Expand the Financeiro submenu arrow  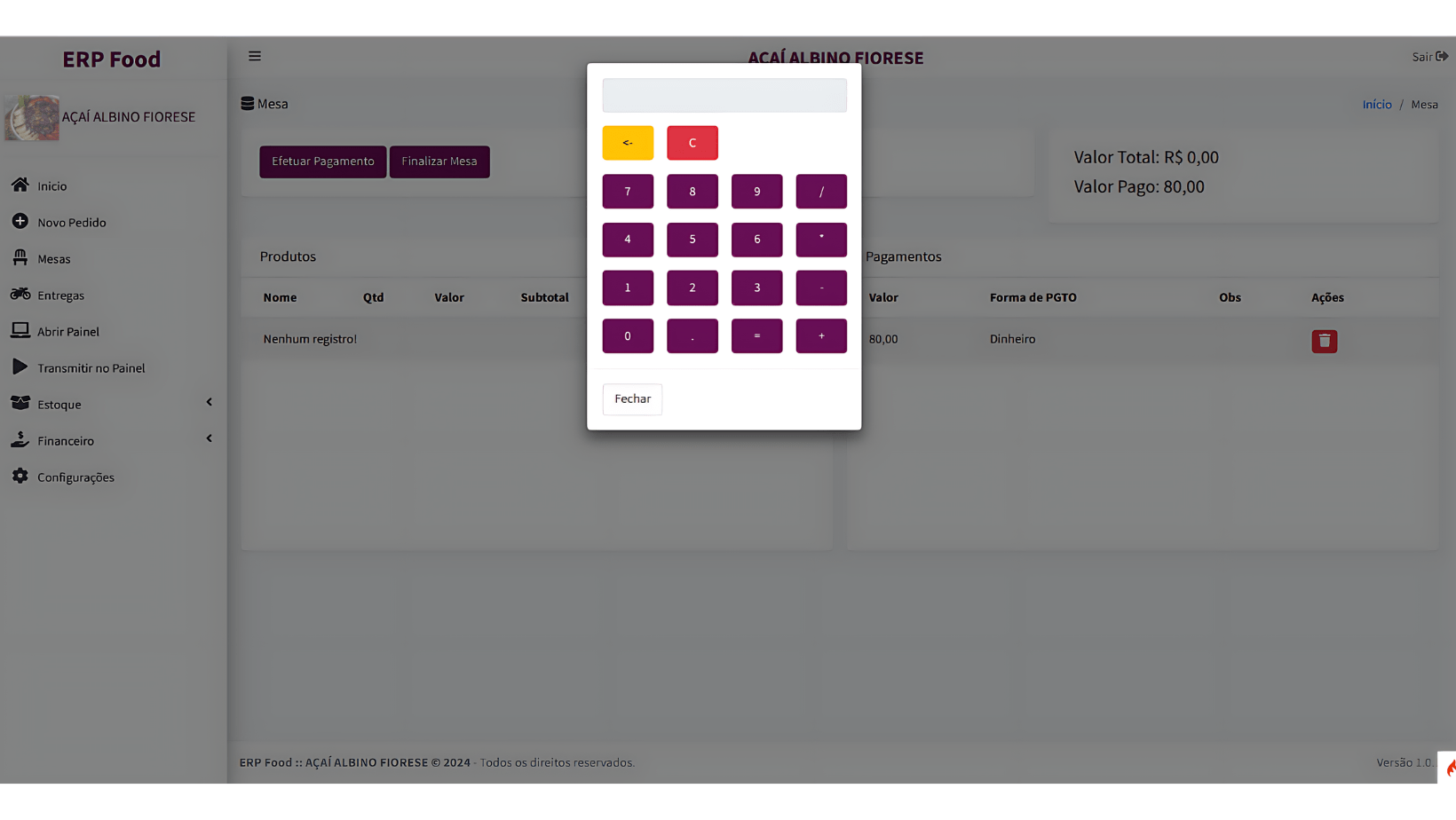coord(210,439)
